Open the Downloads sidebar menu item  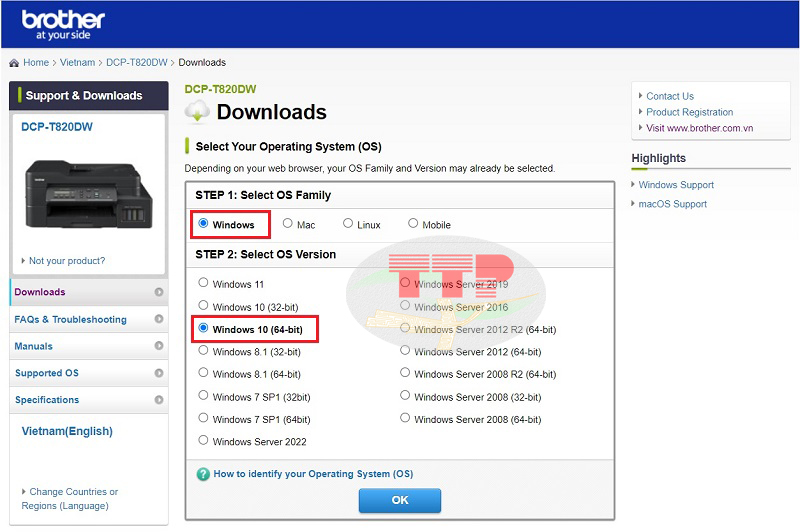pos(89,292)
